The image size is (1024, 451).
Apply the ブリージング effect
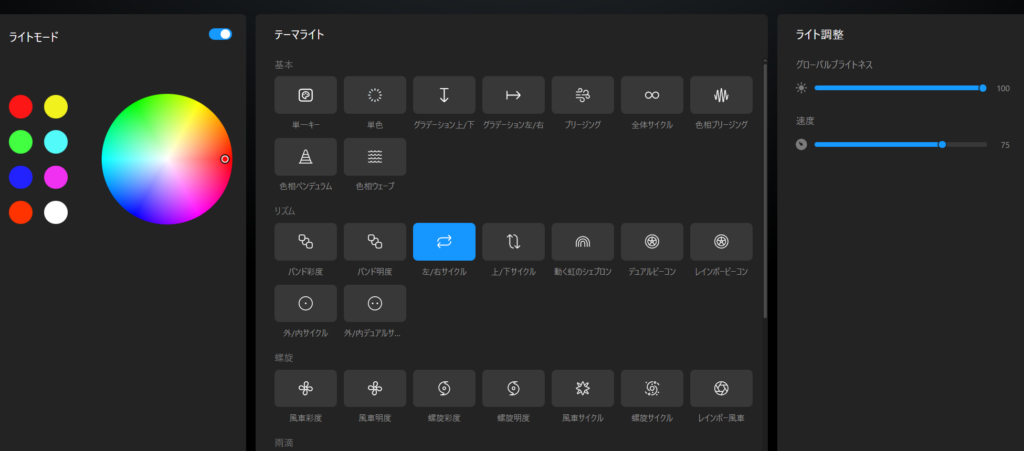582,95
